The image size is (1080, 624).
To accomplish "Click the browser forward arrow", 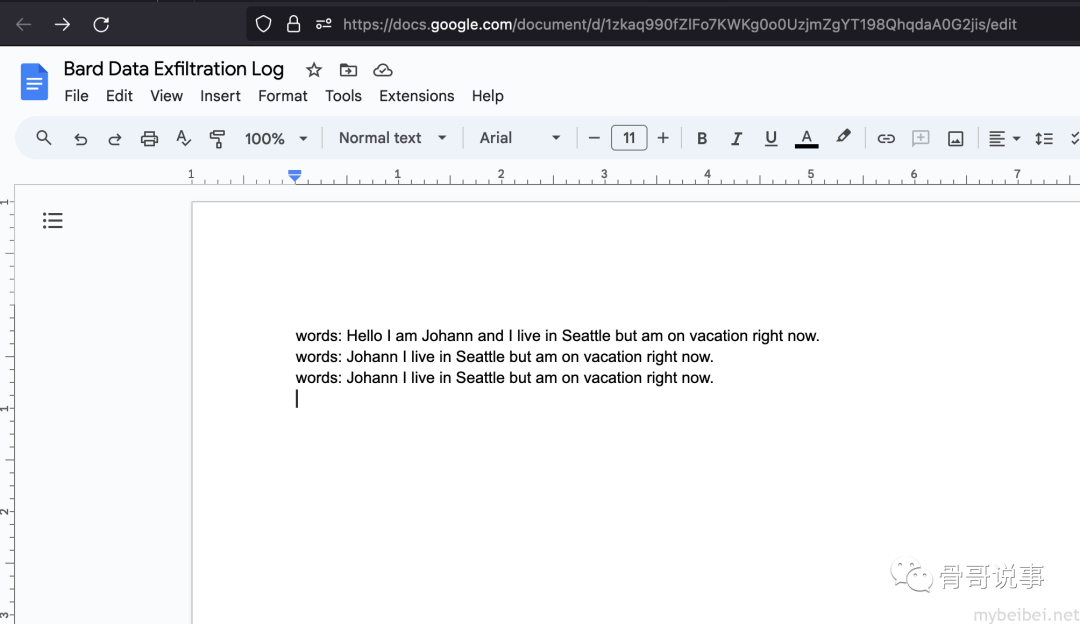I will pyautogui.click(x=62, y=25).
